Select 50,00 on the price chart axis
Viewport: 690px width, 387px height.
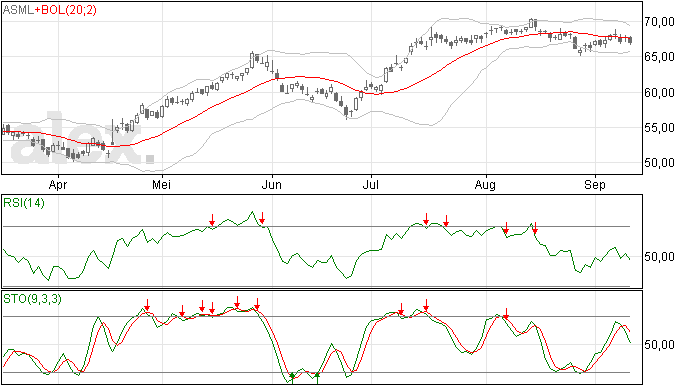(x=659, y=163)
